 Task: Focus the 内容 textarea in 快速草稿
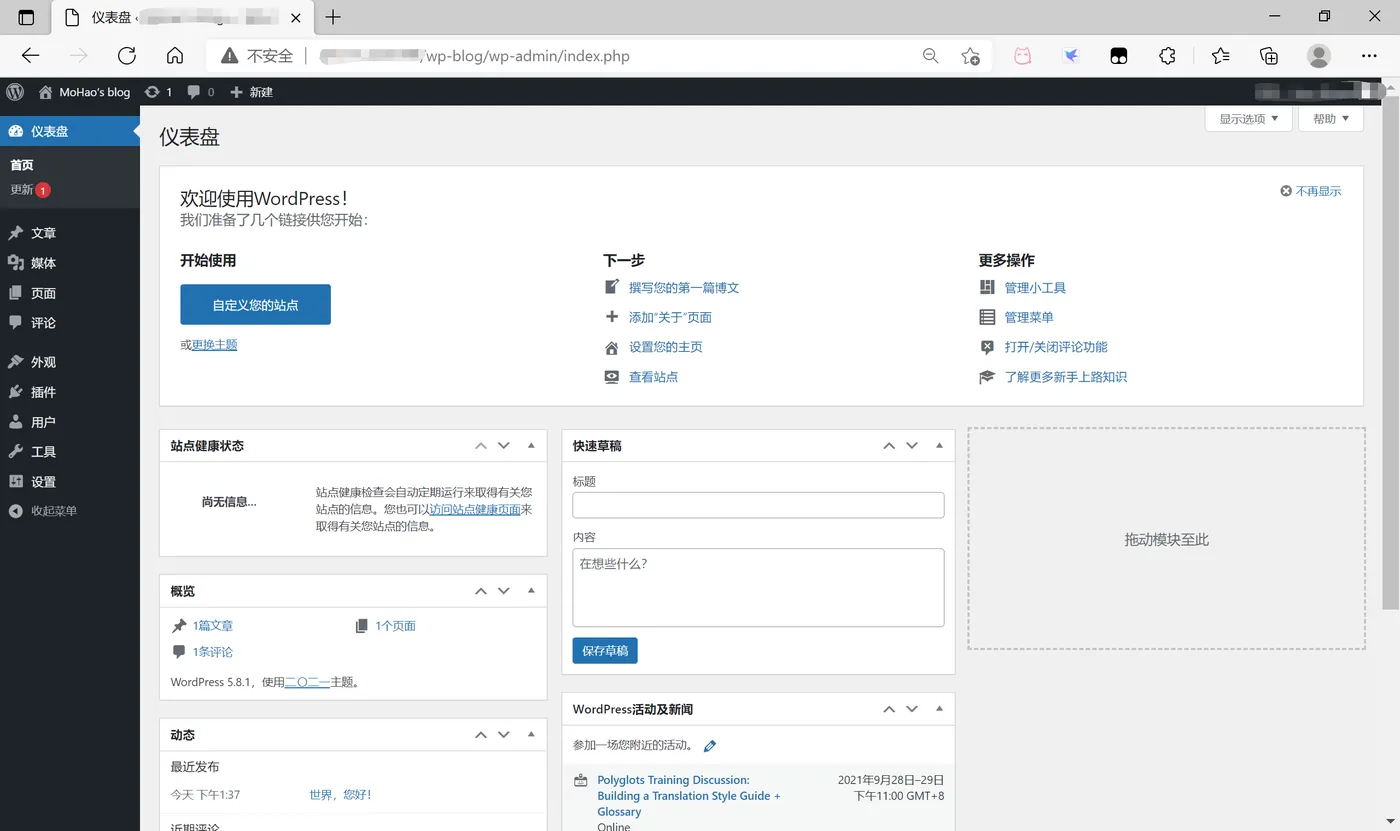[x=758, y=588]
